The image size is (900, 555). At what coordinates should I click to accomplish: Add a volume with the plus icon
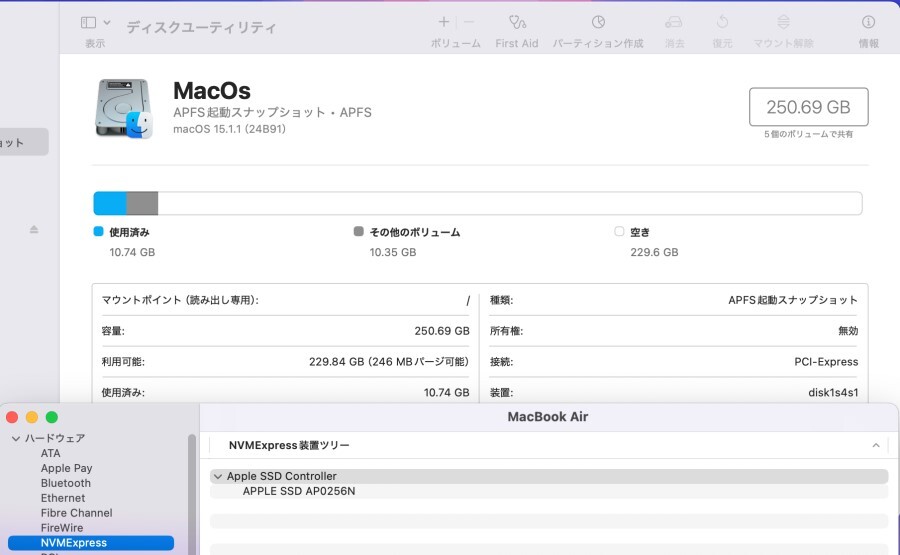444,22
